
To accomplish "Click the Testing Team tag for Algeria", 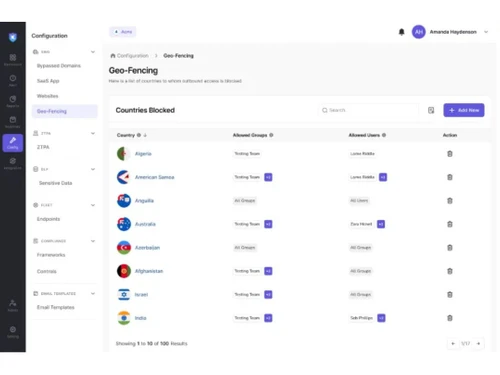I will [247, 154].
